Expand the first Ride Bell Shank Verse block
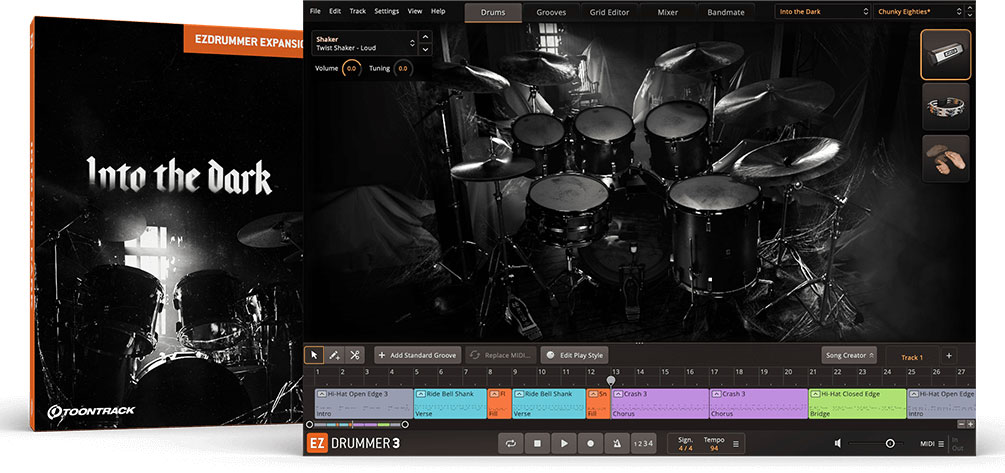This screenshot has width=1005, height=473. (420, 394)
